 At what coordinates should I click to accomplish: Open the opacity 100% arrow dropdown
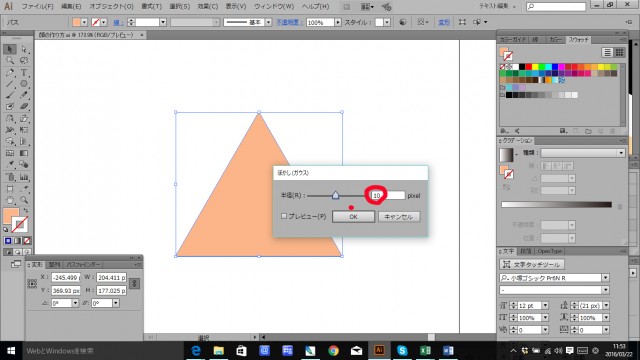click(x=338, y=22)
